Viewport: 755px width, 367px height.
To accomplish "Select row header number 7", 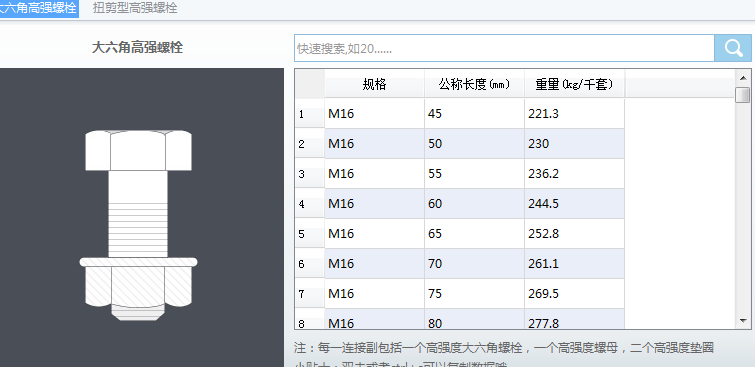I will point(310,293).
